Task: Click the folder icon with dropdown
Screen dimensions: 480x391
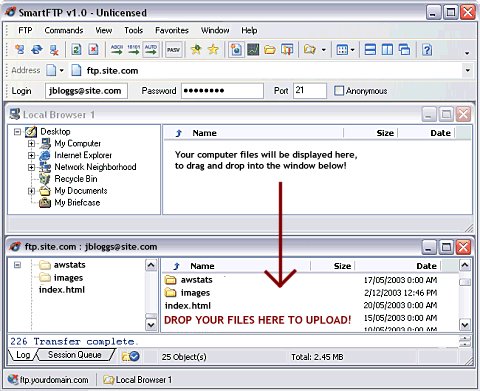Action: tap(310, 50)
